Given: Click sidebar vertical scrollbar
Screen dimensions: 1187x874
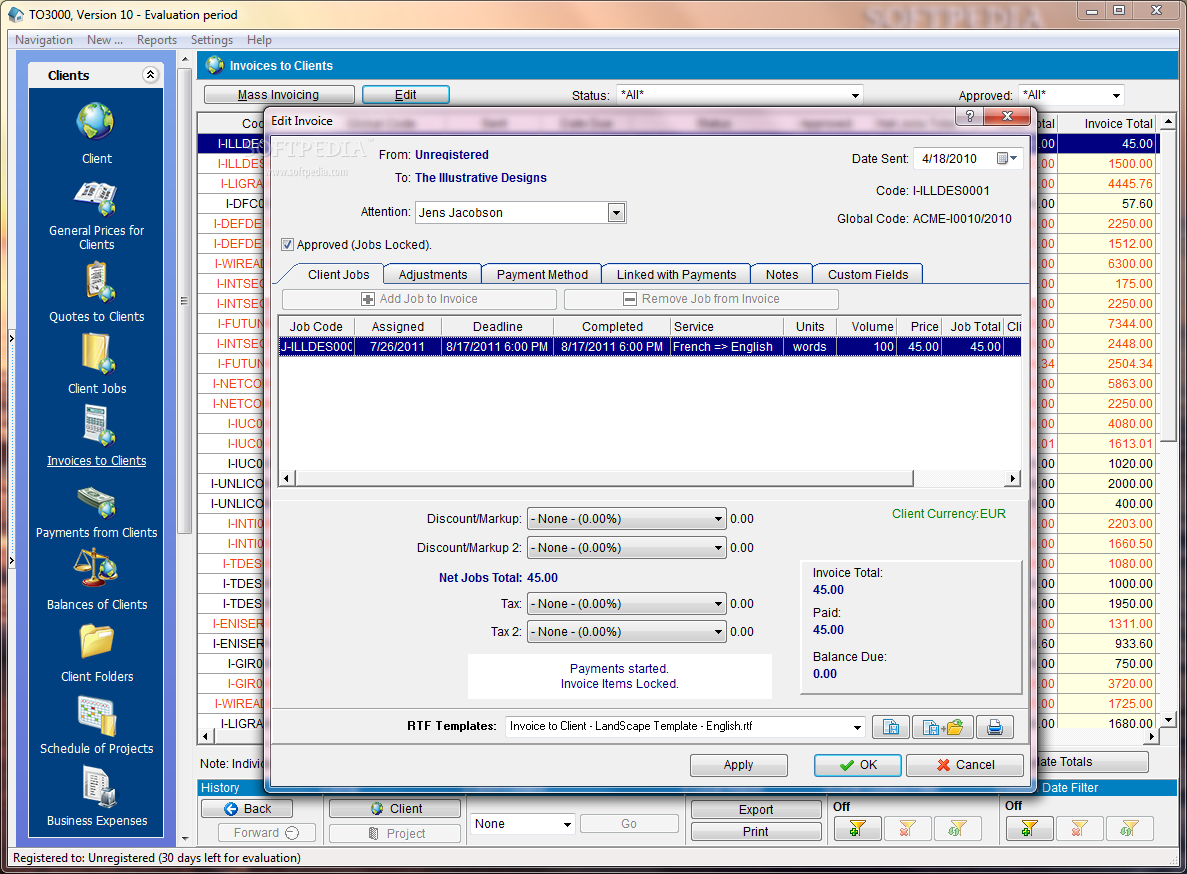Looking at the screenshot, I should 185,300.
